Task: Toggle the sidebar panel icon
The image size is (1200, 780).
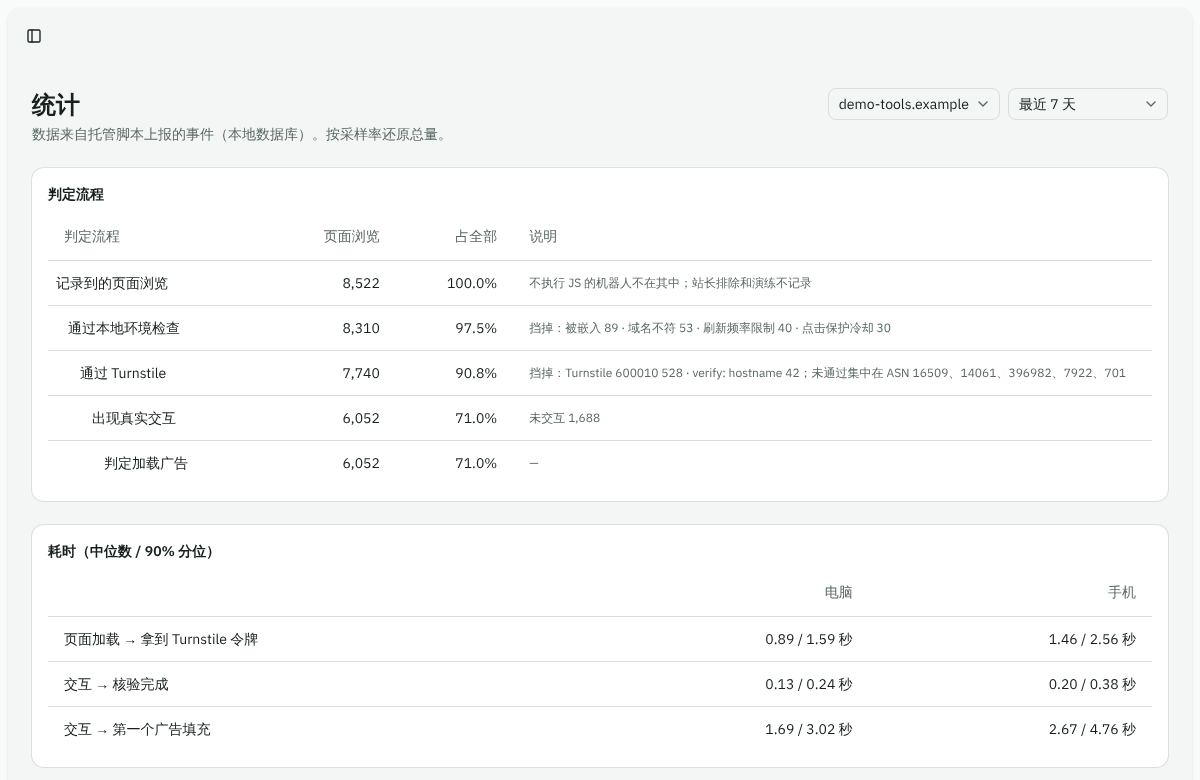Action: 34,36
